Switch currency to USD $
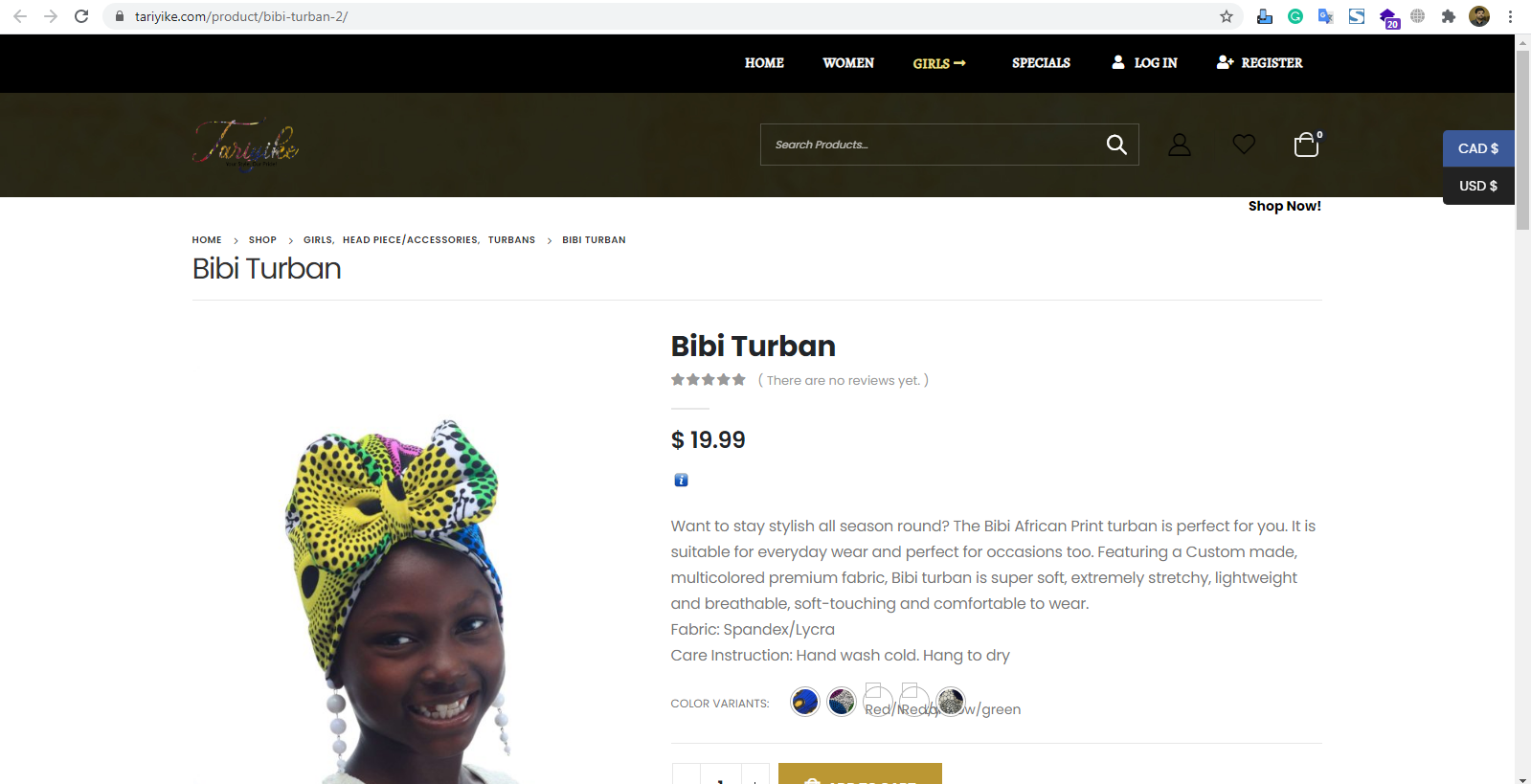The image size is (1531, 784). tap(1478, 186)
